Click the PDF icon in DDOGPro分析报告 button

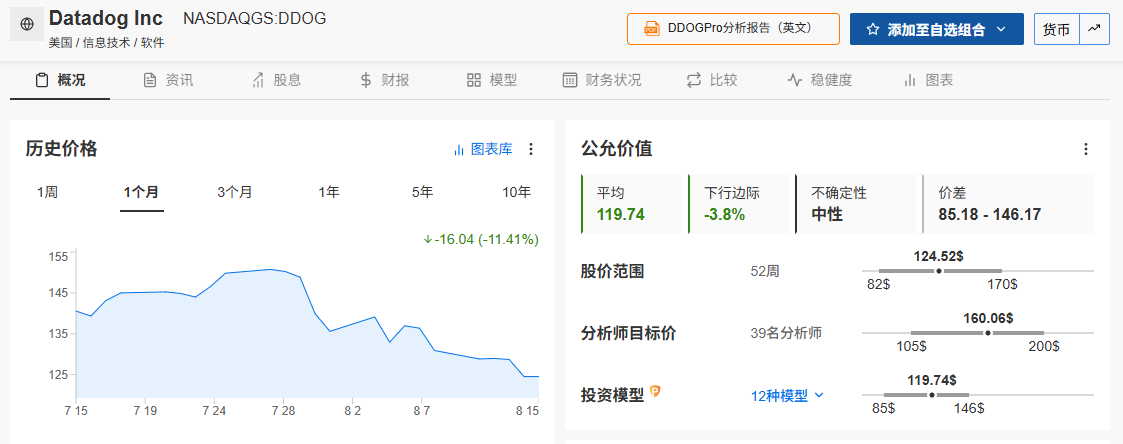(652, 29)
